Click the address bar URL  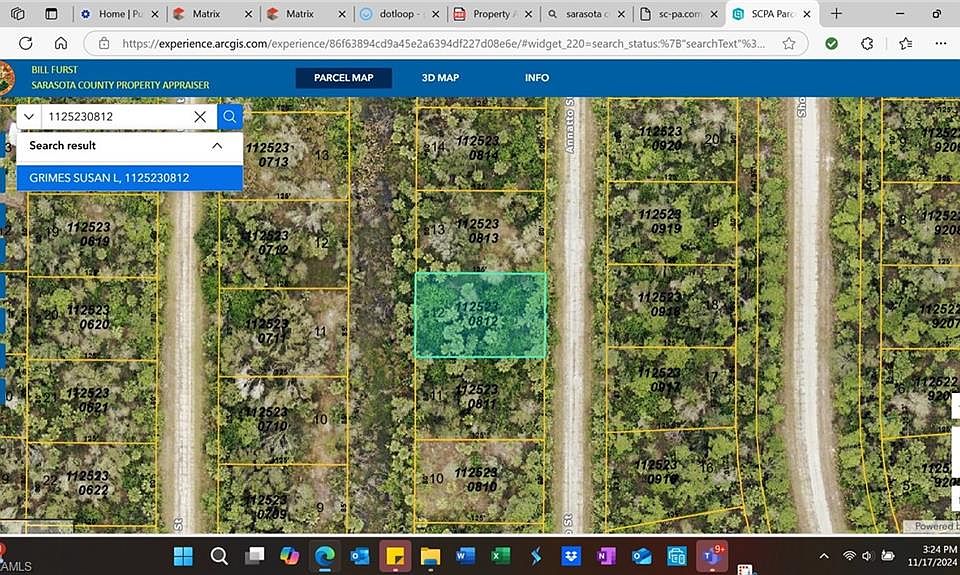tap(443, 43)
